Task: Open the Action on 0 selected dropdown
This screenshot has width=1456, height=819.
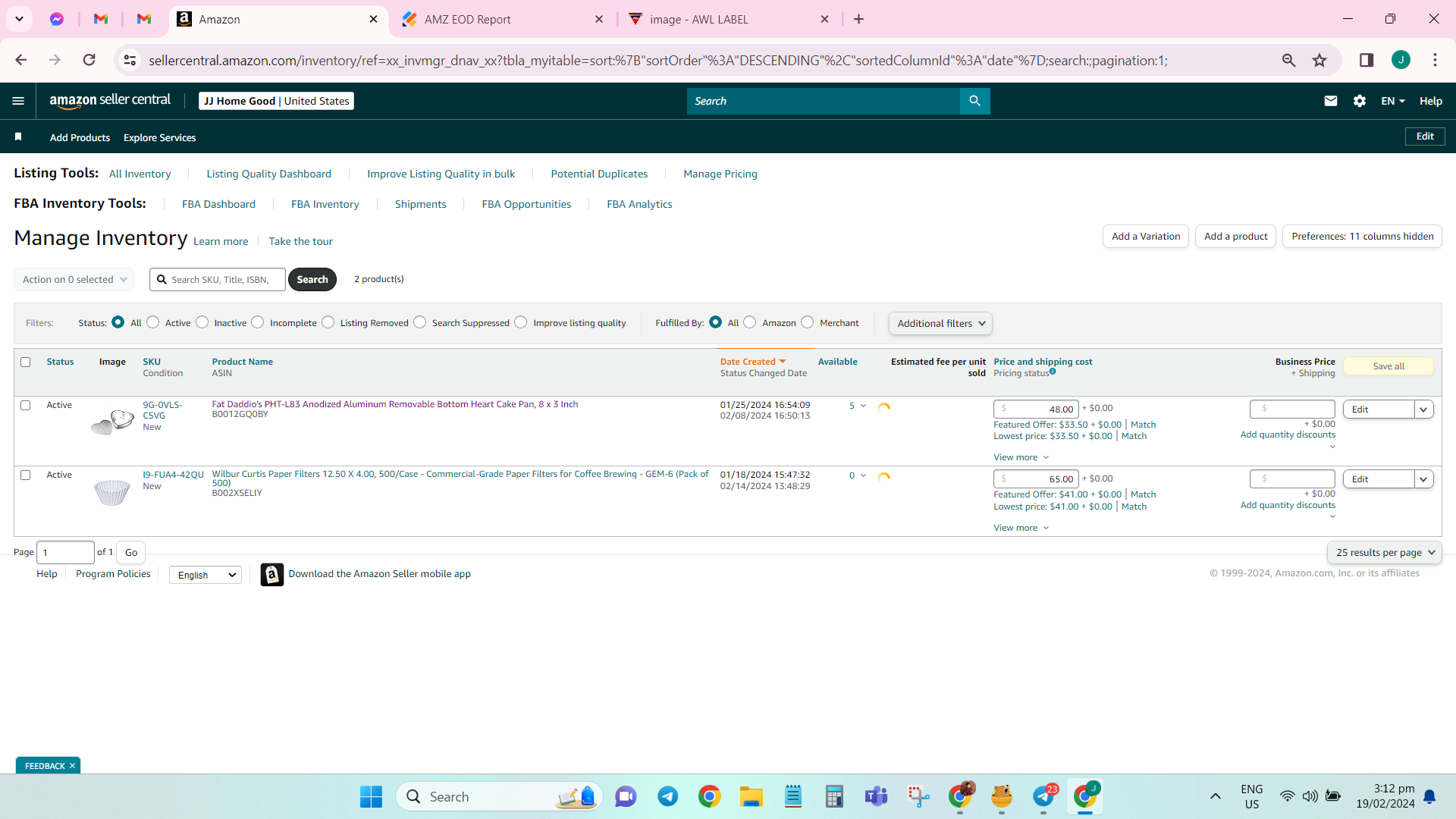Action: pyautogui.click(x=74, y=279)
